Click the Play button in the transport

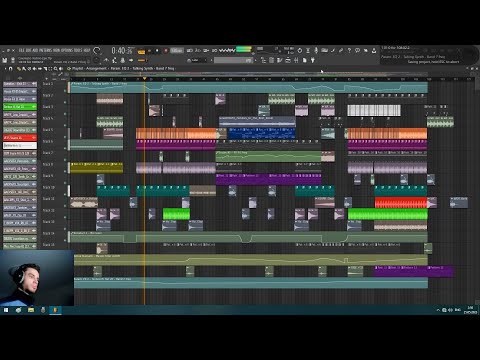149,51
